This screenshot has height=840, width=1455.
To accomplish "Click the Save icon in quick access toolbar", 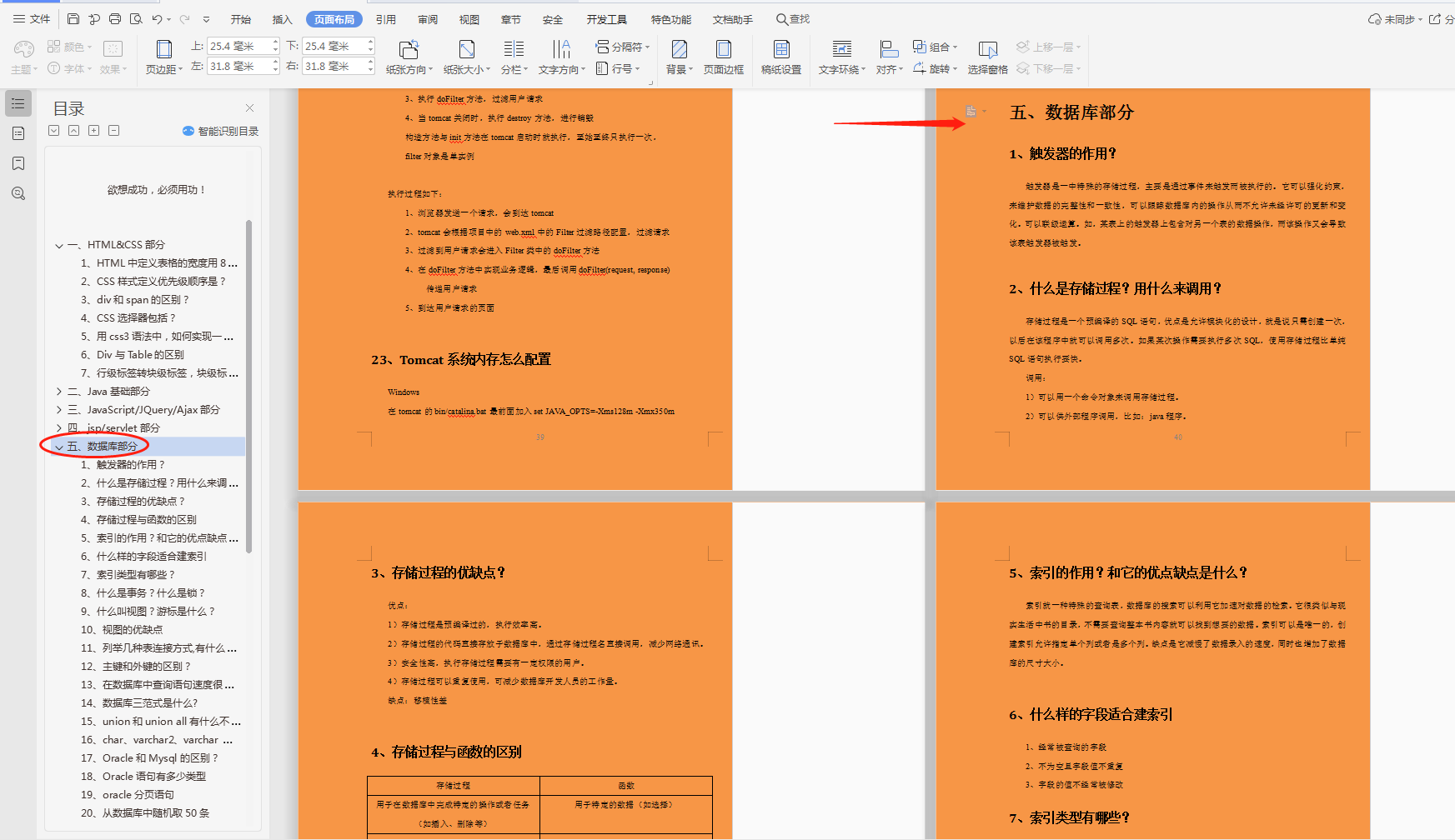I will [73, 19].
